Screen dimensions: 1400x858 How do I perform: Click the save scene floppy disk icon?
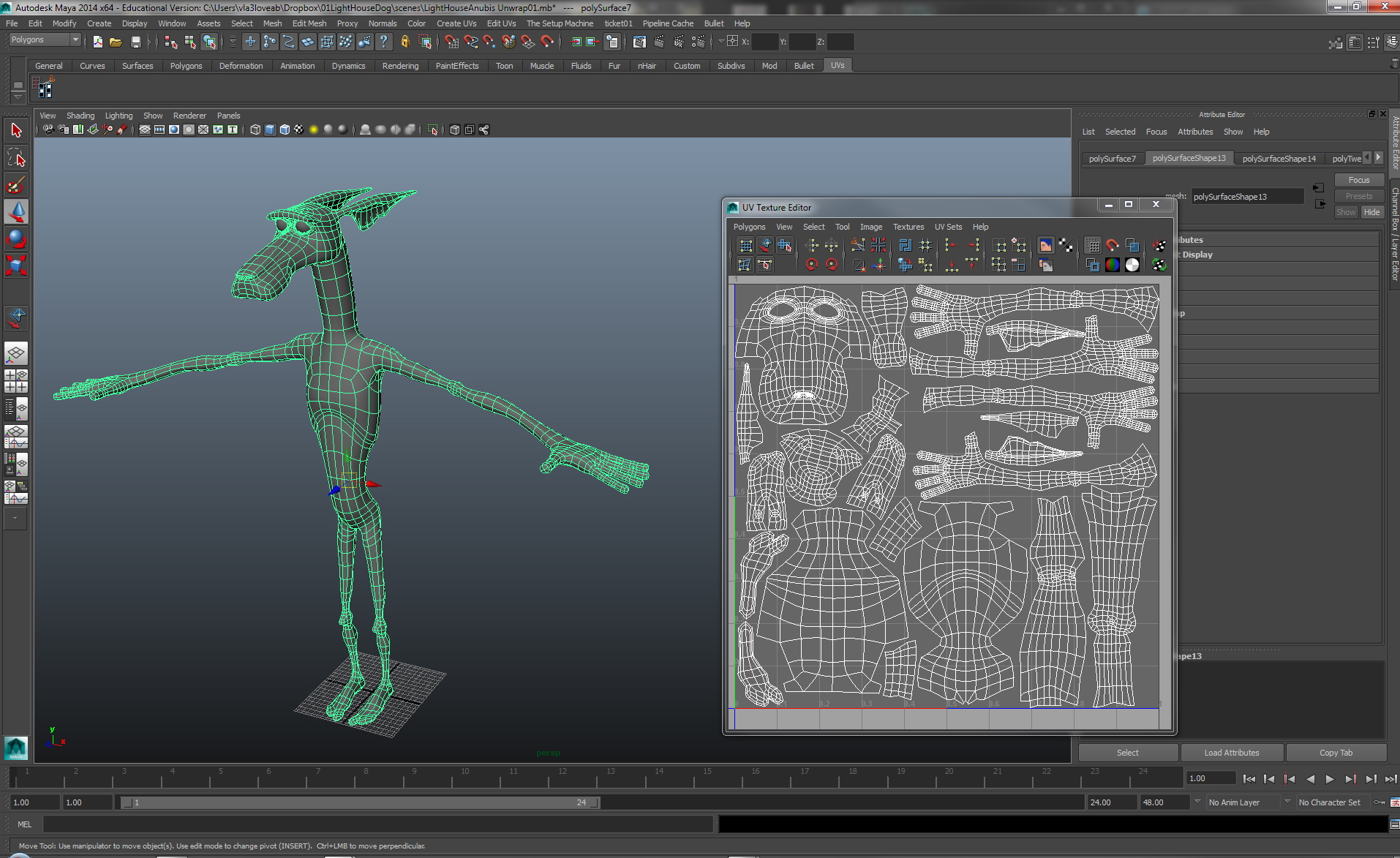pos(135,42)
